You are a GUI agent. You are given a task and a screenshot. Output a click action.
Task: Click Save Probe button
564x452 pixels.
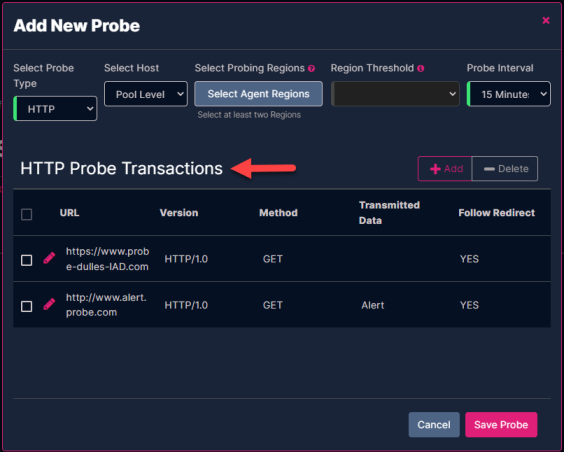click(501, 425)
